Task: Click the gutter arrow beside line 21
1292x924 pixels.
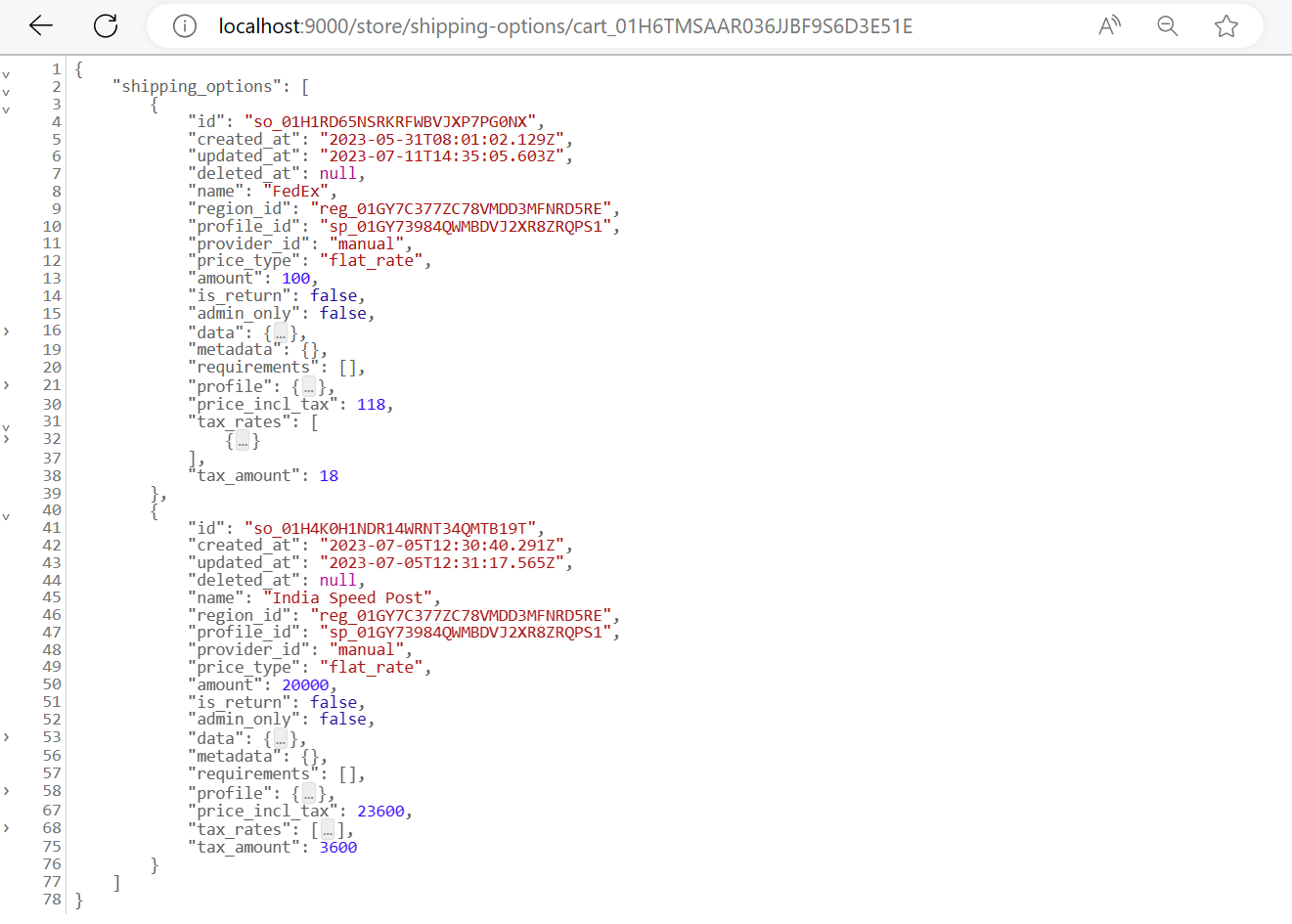Action: [x=7, y=385]
